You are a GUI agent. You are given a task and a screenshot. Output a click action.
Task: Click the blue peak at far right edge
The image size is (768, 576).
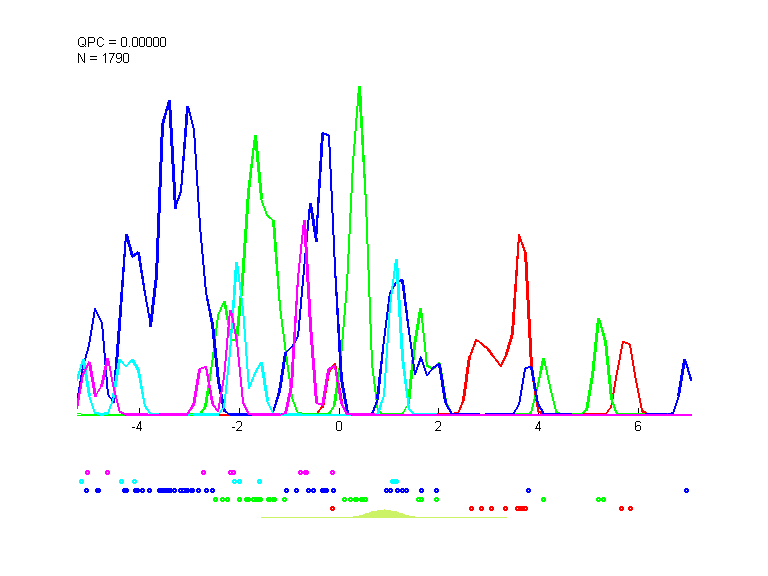click(x=685, y=360)
